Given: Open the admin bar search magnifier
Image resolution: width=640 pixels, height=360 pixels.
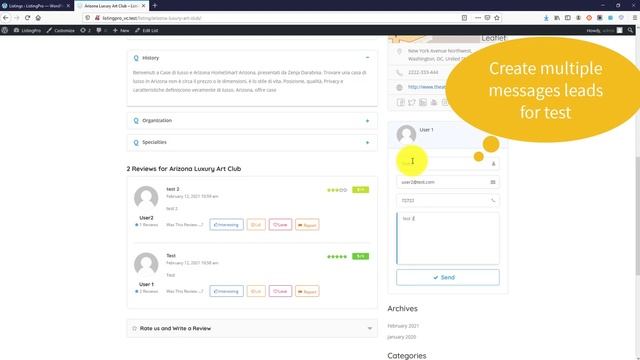Looking at the screenshot, I should (631, 30).
